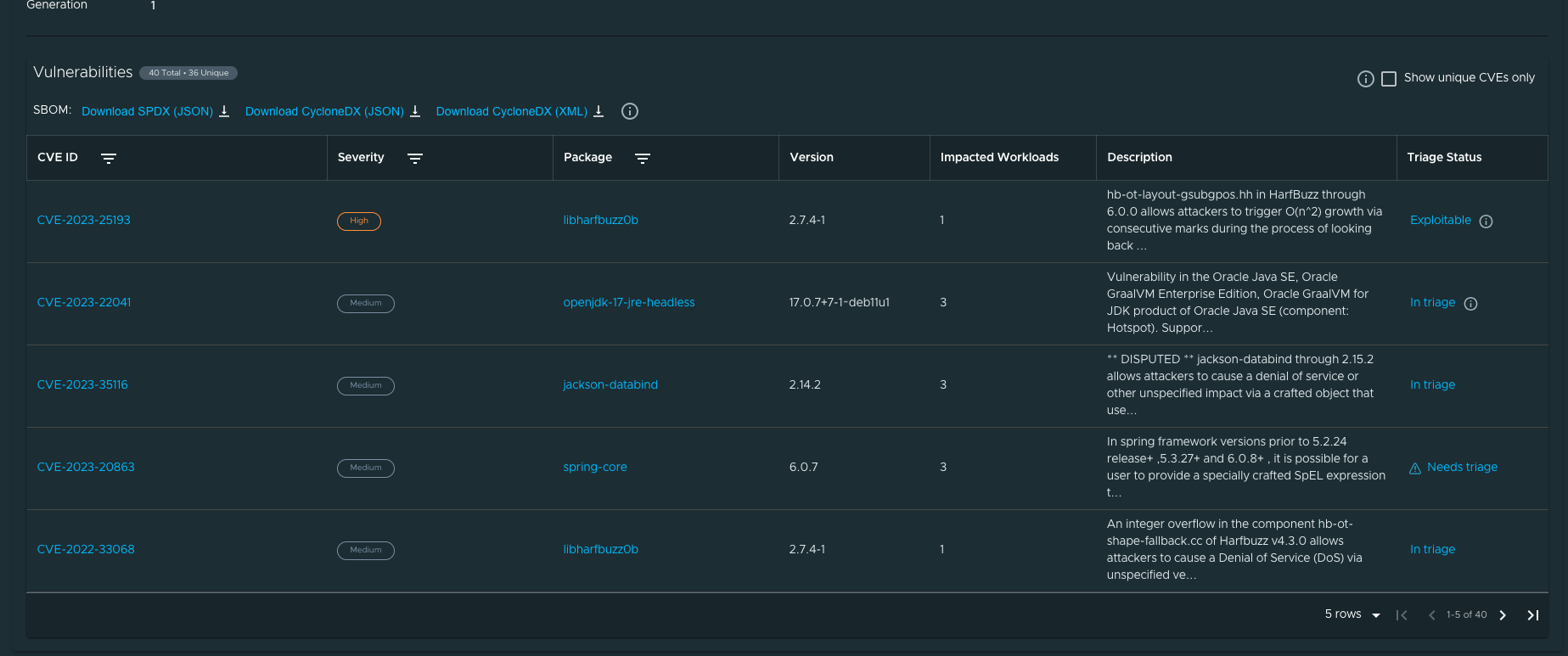Click version 17.0.7+7-1~deb11u1 cell

tap(839, 302)
